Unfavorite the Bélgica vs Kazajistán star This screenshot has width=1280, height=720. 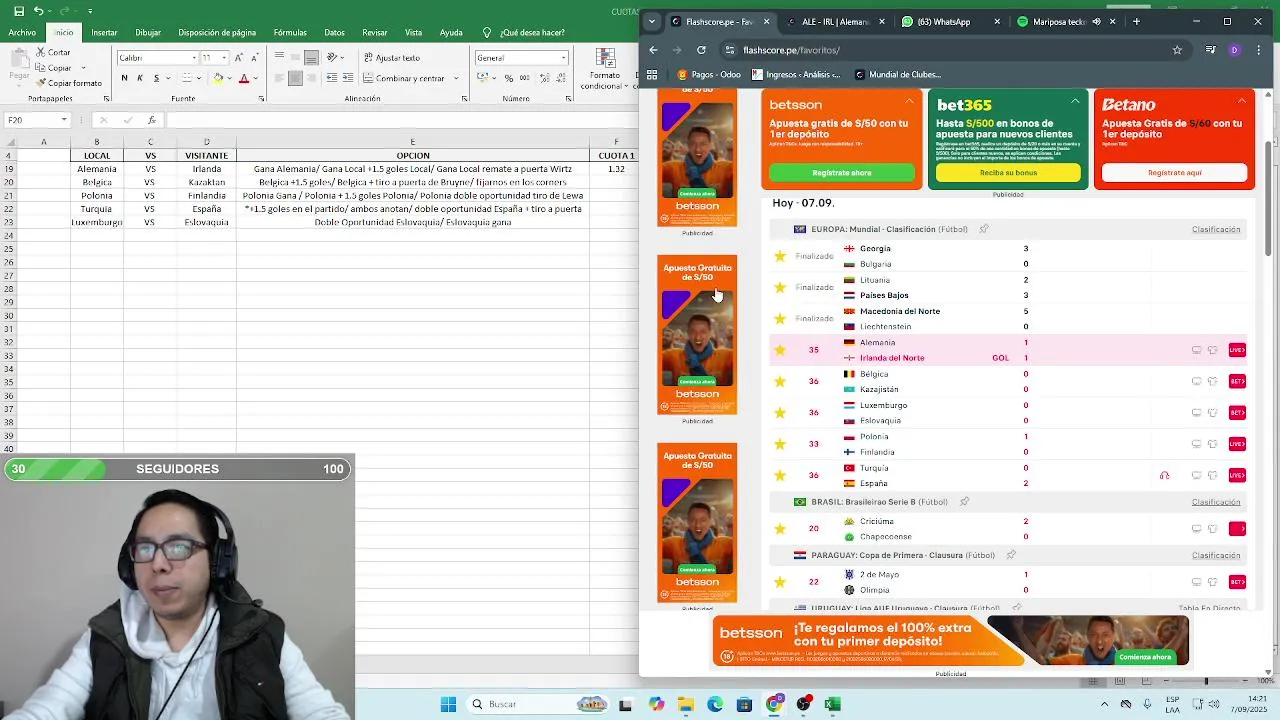pyautogui.click(x=780, y=381)
